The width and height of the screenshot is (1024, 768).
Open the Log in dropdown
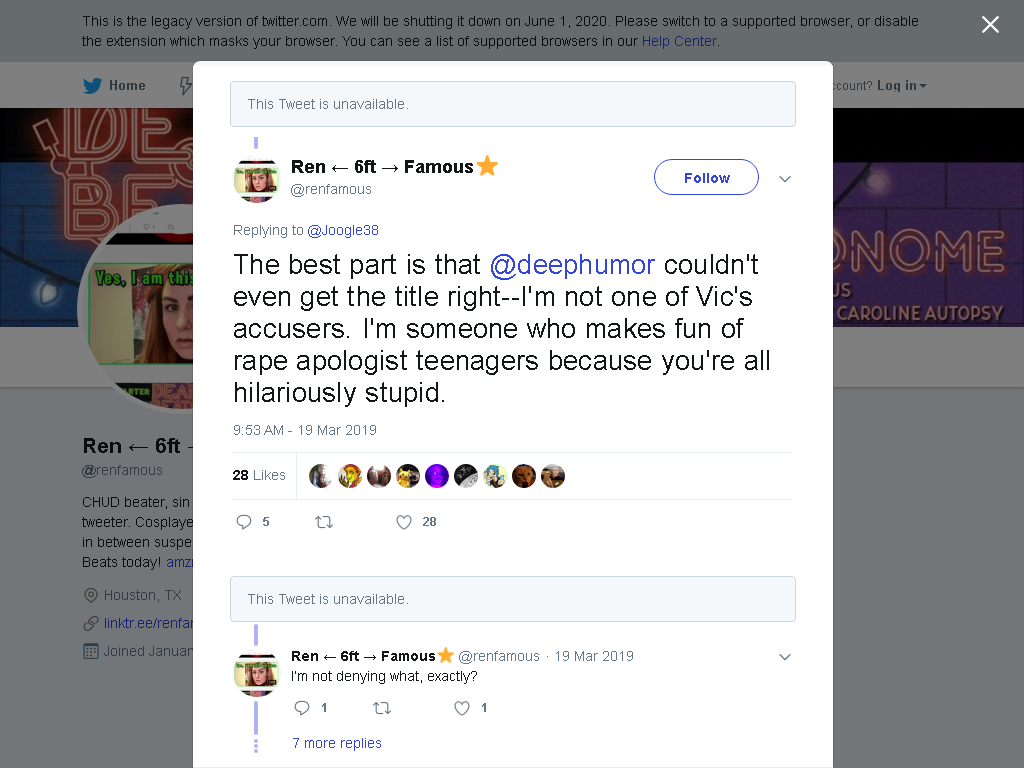(x=901, y=86)
